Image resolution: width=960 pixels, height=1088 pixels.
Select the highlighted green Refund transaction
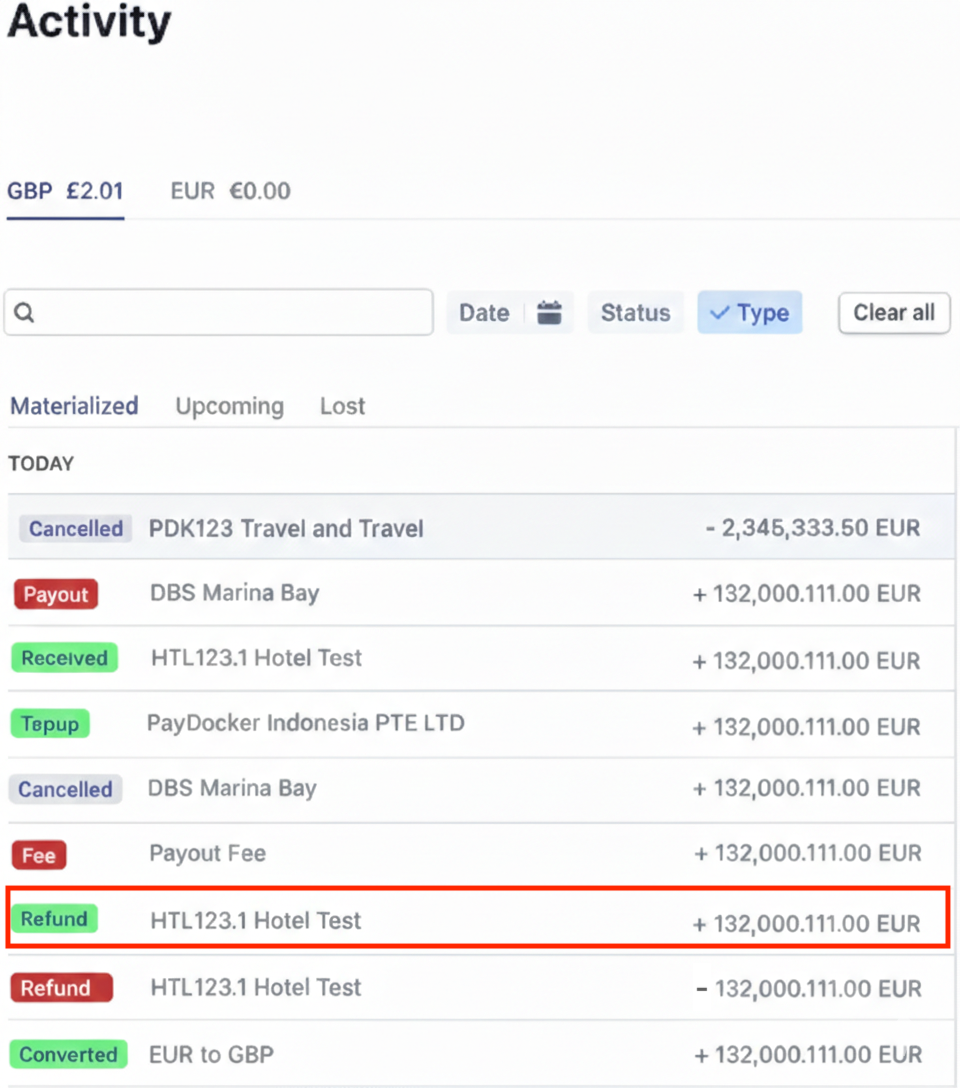coord(478,920)
